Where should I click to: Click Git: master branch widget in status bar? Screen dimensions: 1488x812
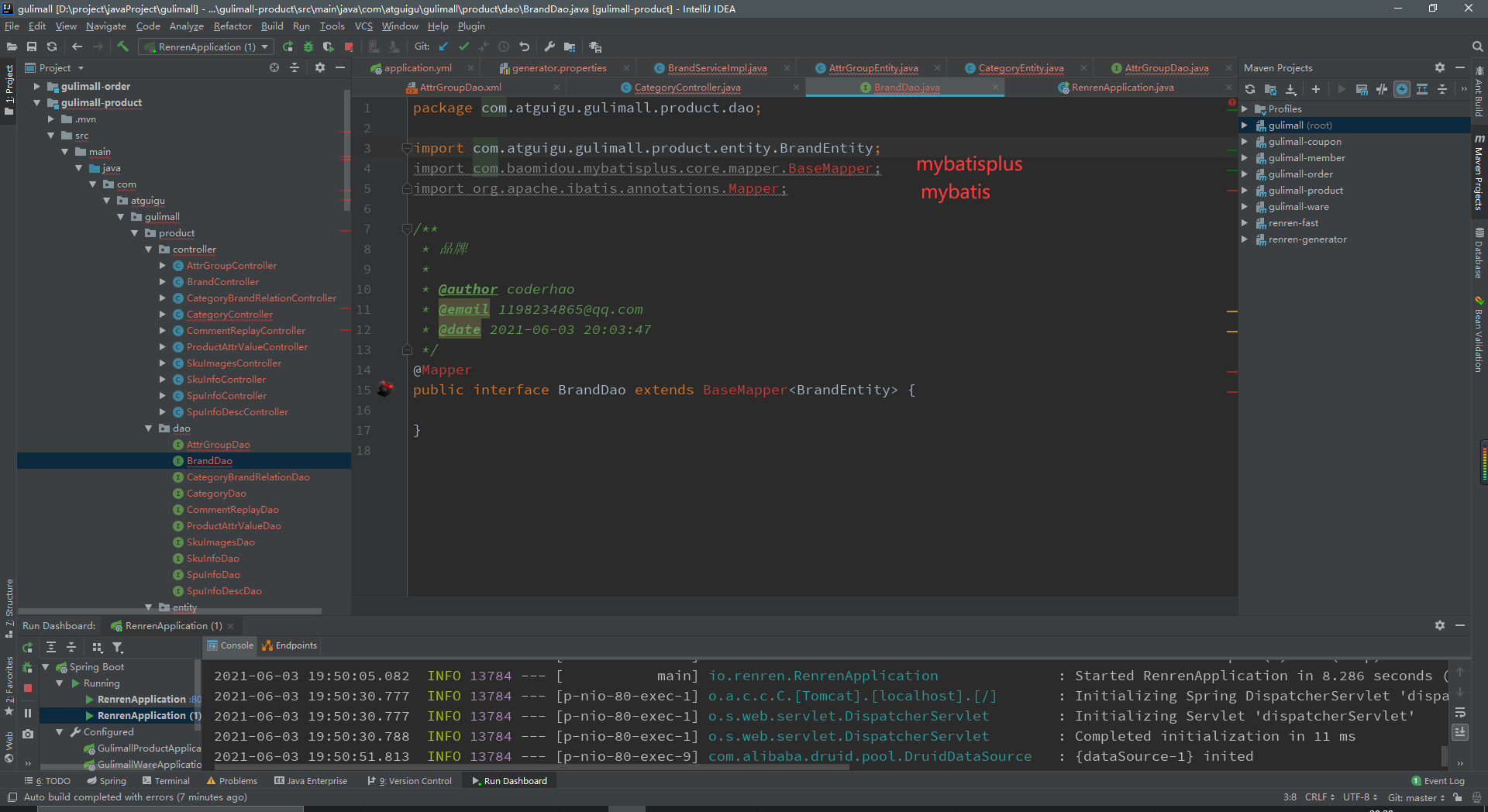[1416, 797]
